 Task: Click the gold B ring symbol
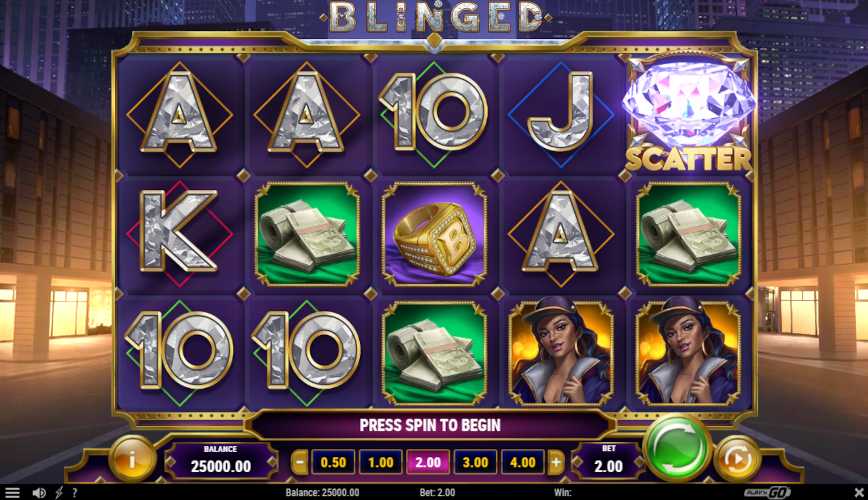tap(434, 234)
